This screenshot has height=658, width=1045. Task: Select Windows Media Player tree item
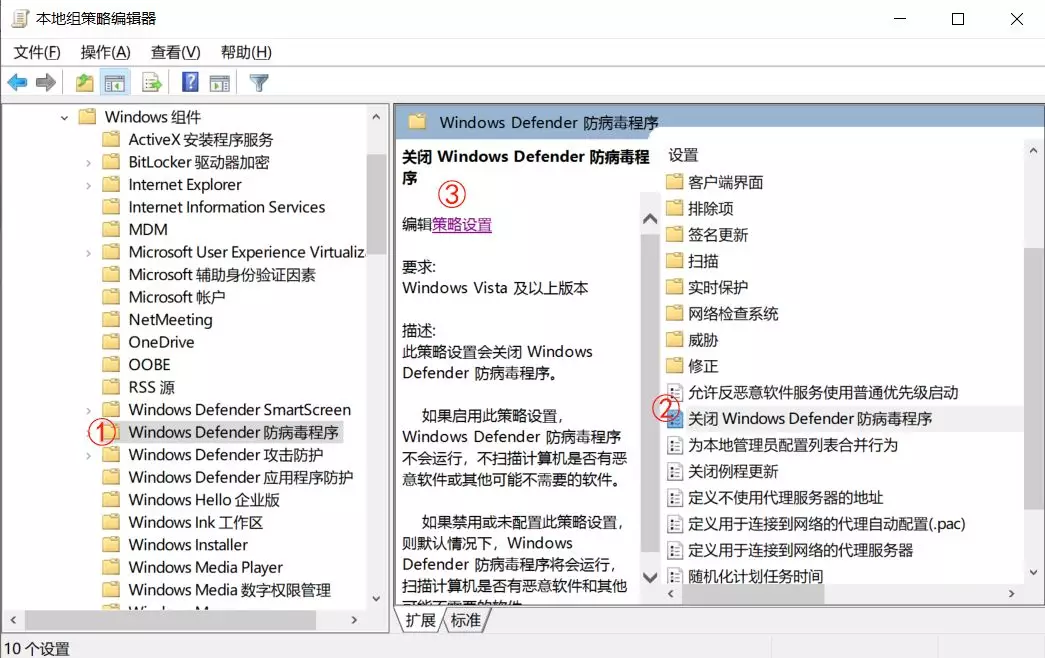(205, 567)
